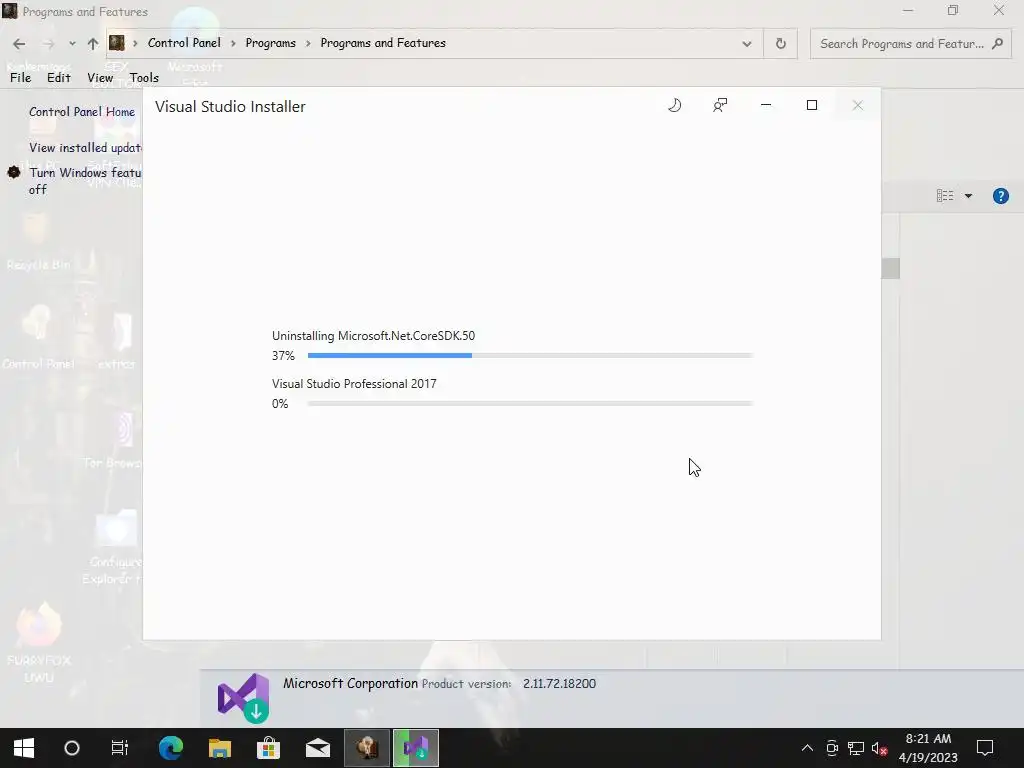Open File Explorer from the taskbar
The width and height of the screenshot is (1024, 768).
[x=220, y=748]
